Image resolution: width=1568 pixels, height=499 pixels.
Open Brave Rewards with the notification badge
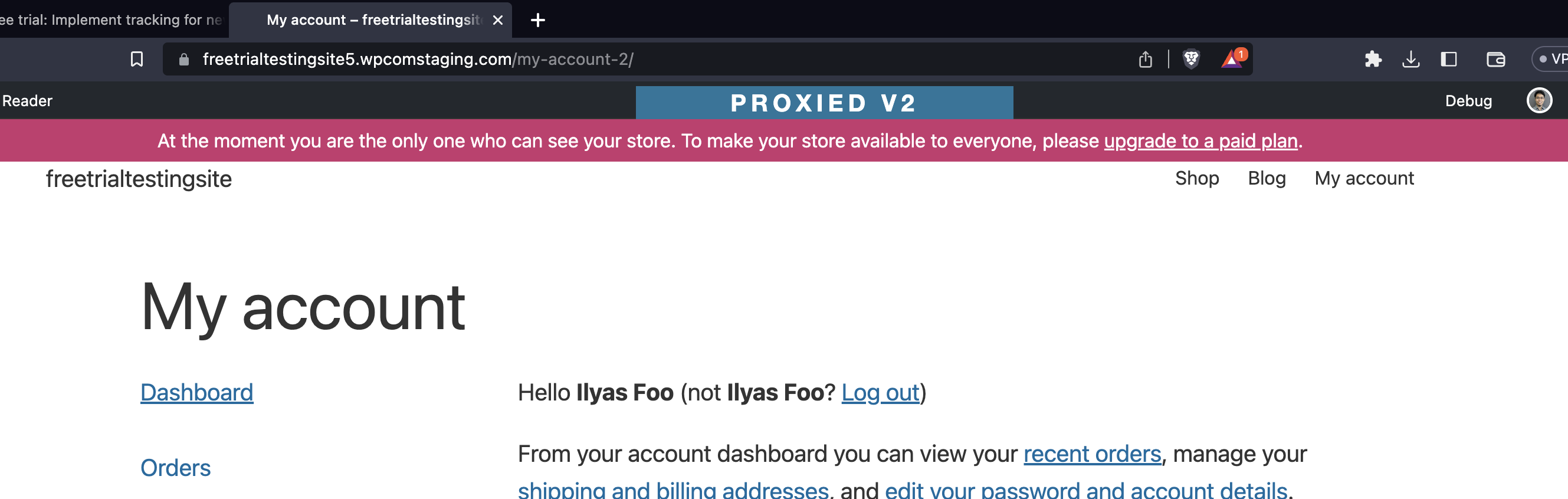coord(1232,59)
